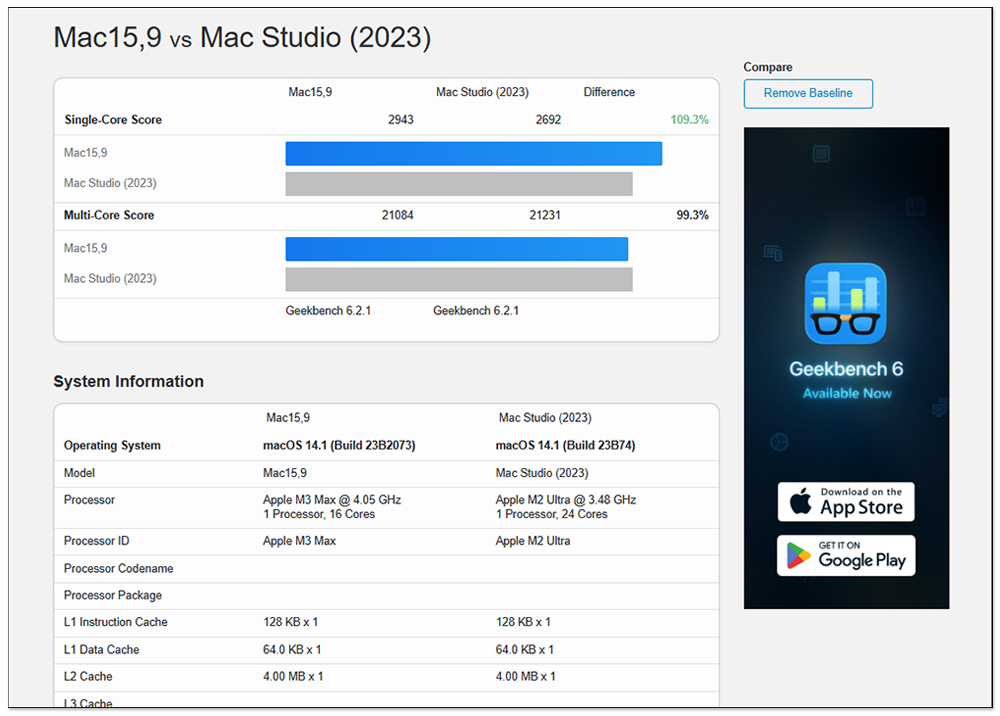Open the Get it on Google Play badge
This screenshot has height=716, width=1000.
click(846, 555)
